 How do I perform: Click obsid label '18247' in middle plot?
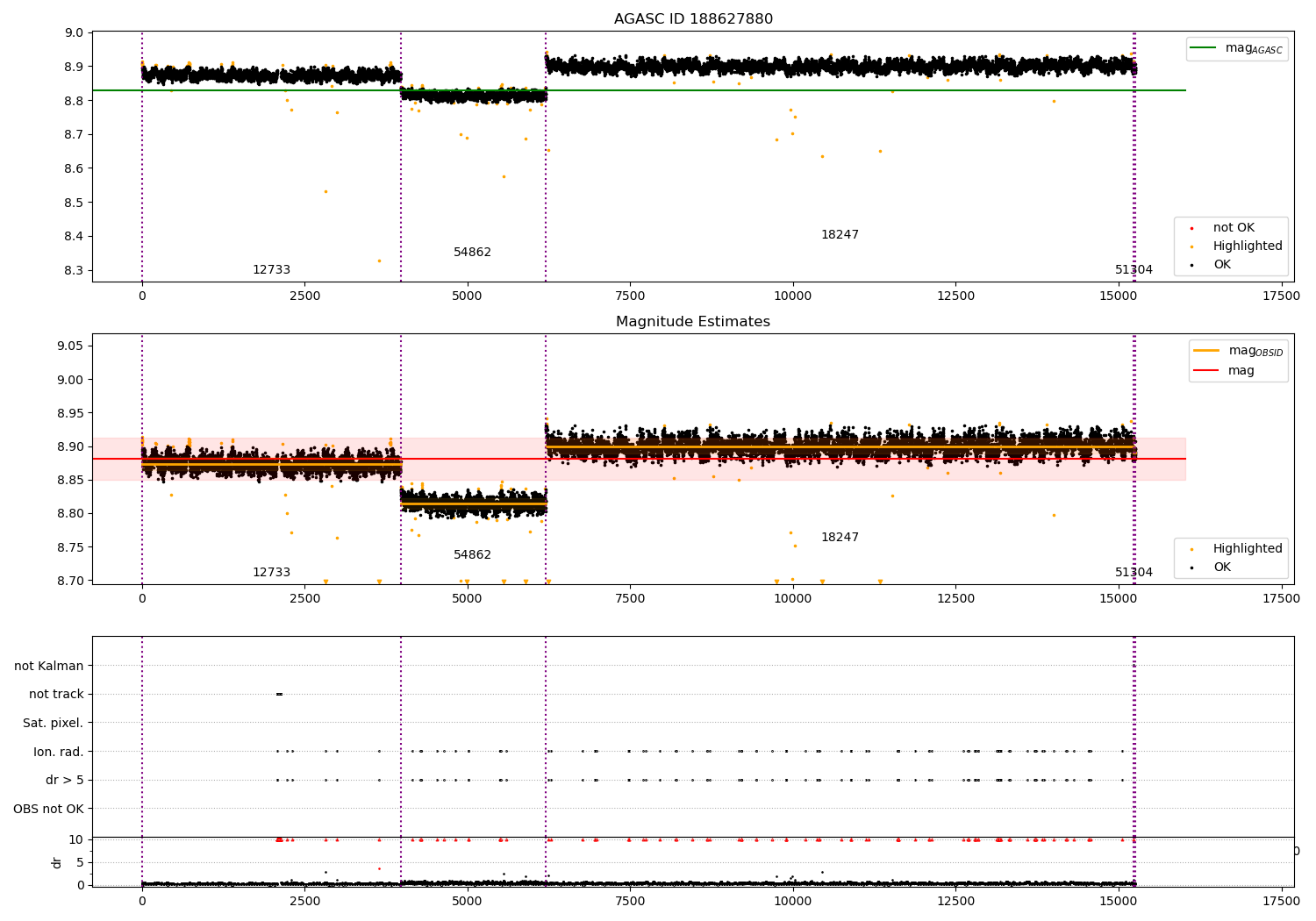pyautogui.click(x=840, y=538)
